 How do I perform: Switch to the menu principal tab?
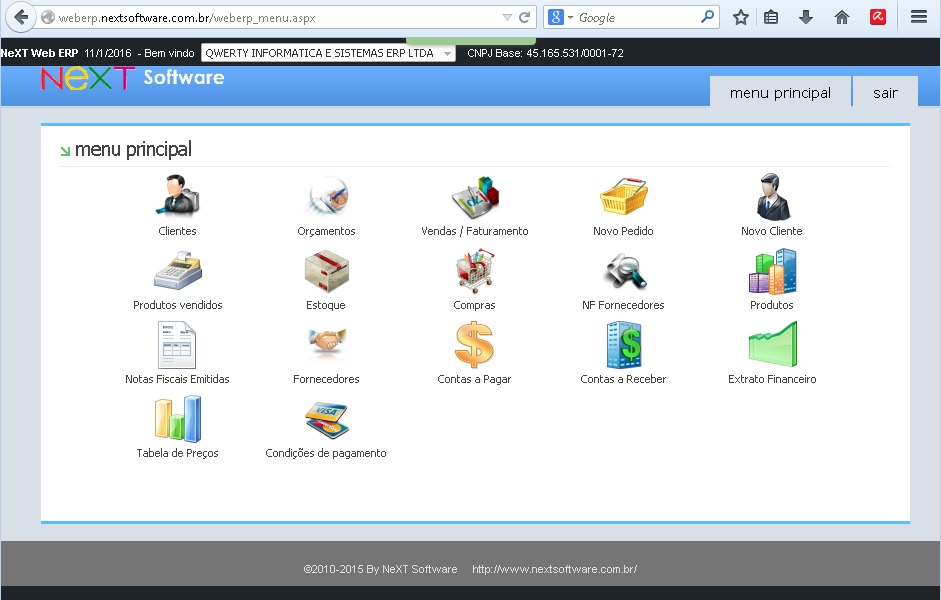point(780,92)
